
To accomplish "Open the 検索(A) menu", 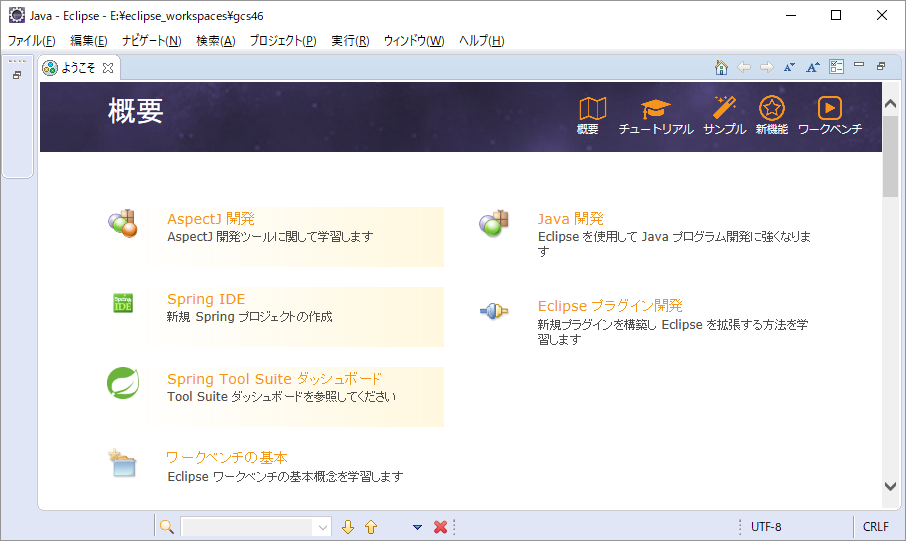I will (x=216, y=40).
